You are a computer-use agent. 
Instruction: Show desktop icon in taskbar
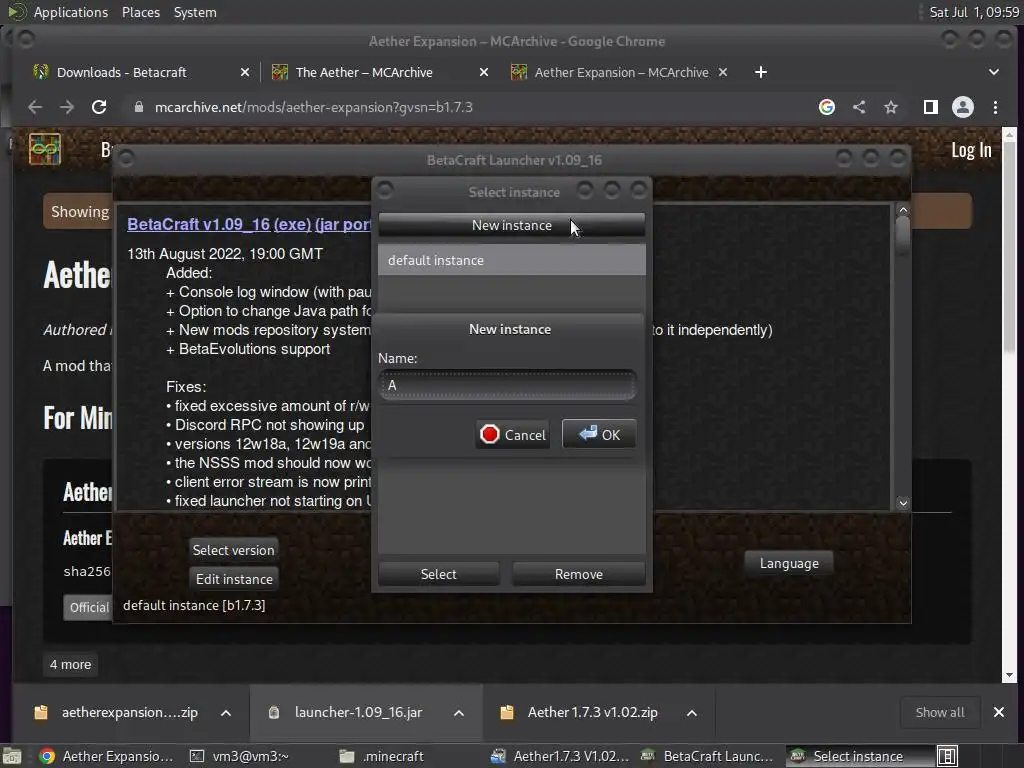(x=12, y=756)
